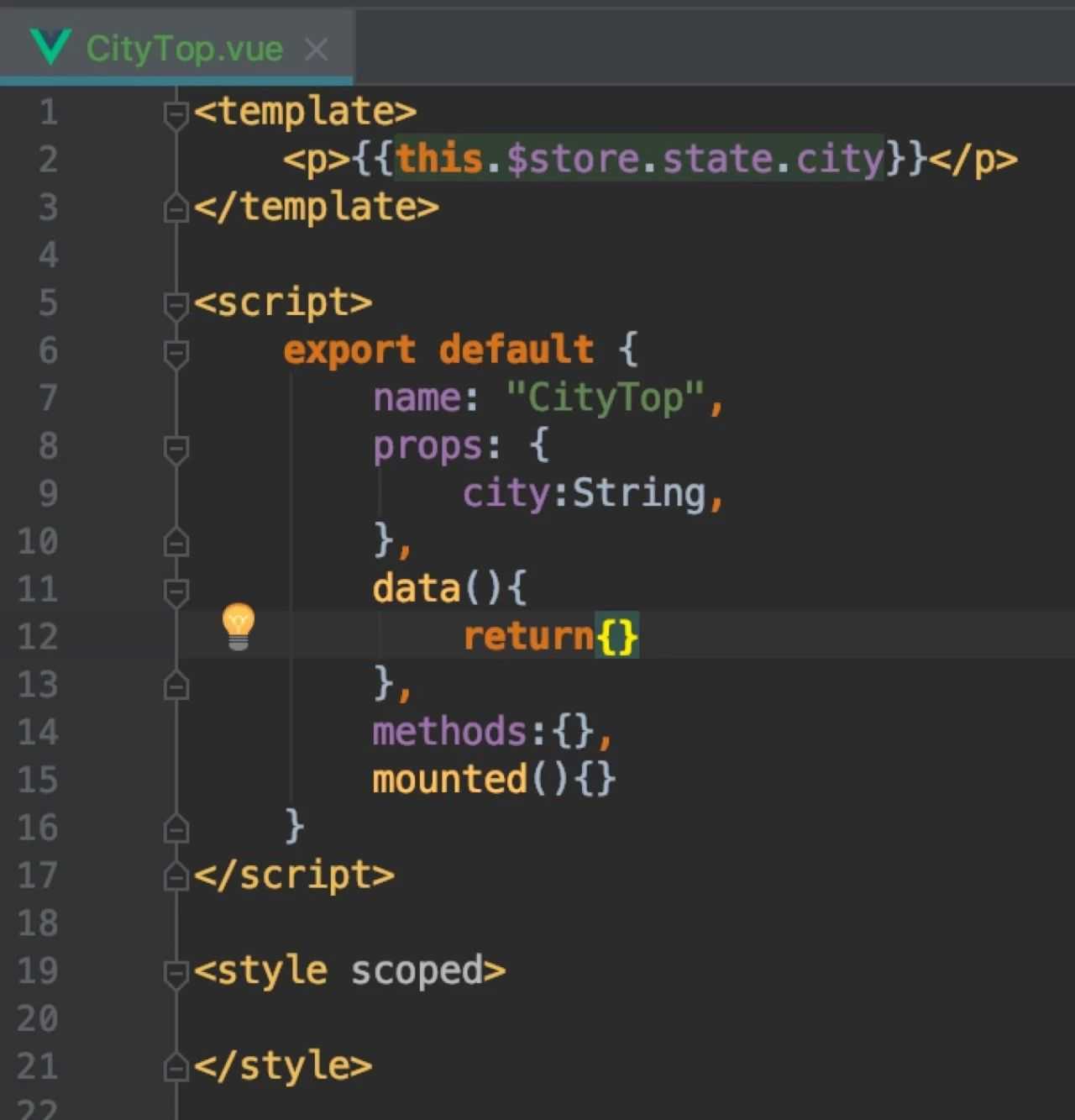Viewport: 1075px width, 1120px height.
Task: Click line number 7 in gutter
Action: click(48, 398)
